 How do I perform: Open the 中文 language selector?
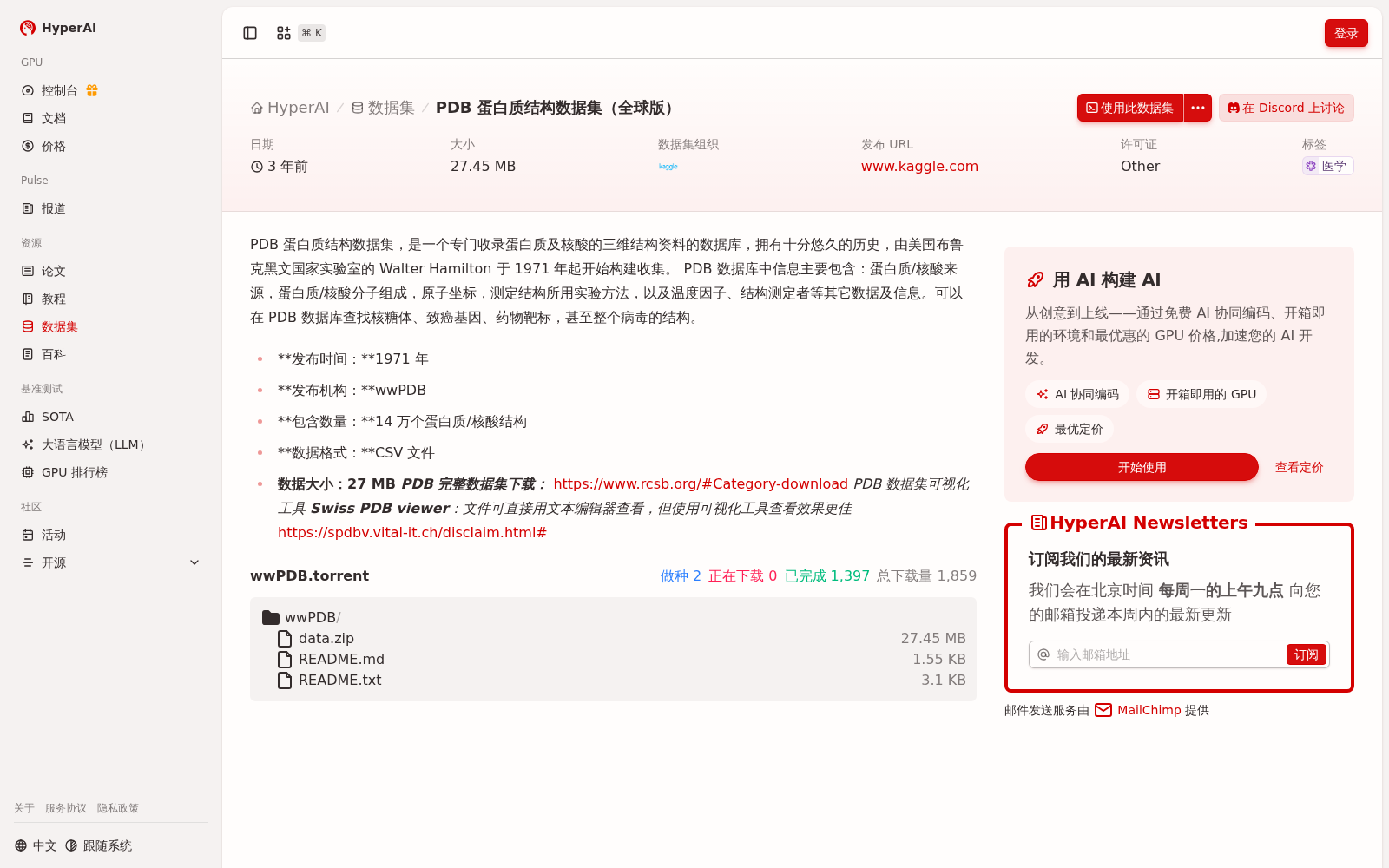(x=36, y=845)
